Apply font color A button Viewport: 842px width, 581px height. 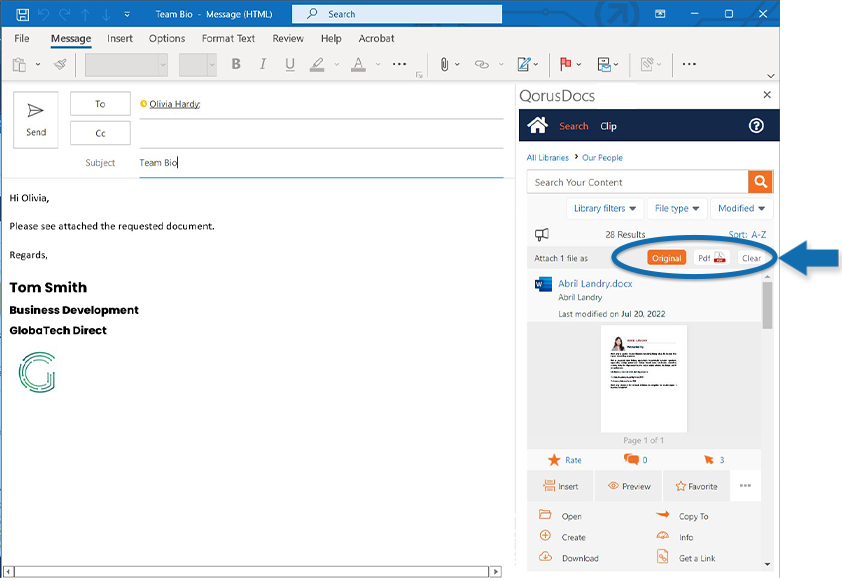pos(358,64)
